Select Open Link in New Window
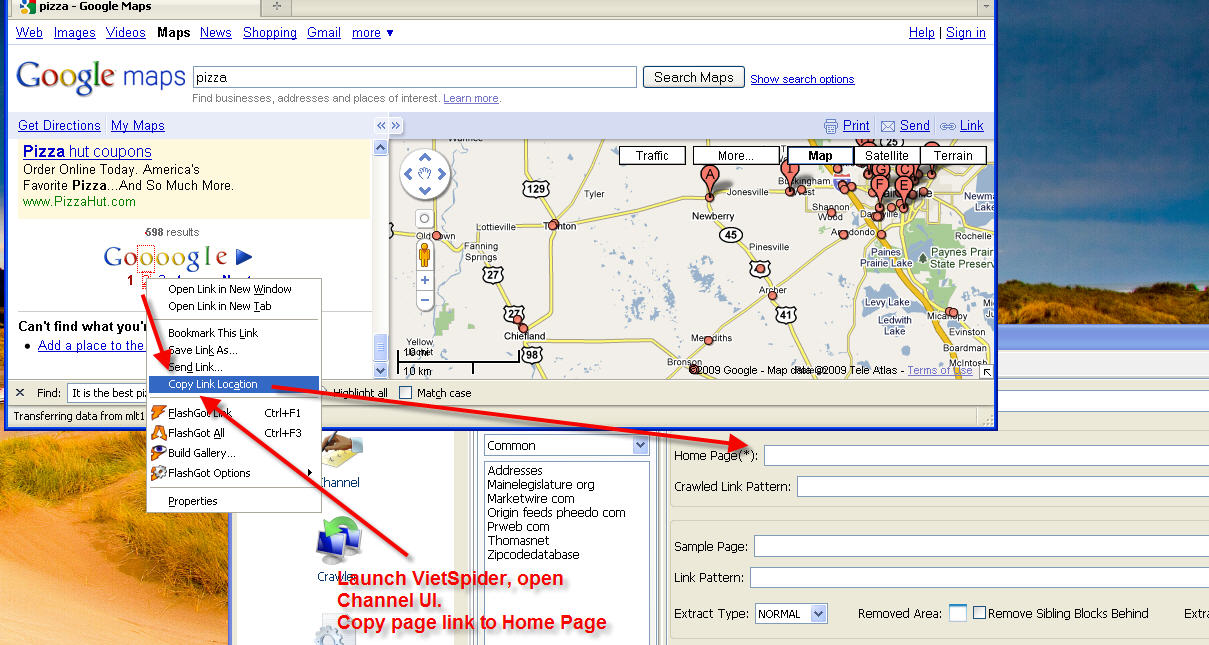The height and width of the screenshot is (645, 1209). [230, 289]
